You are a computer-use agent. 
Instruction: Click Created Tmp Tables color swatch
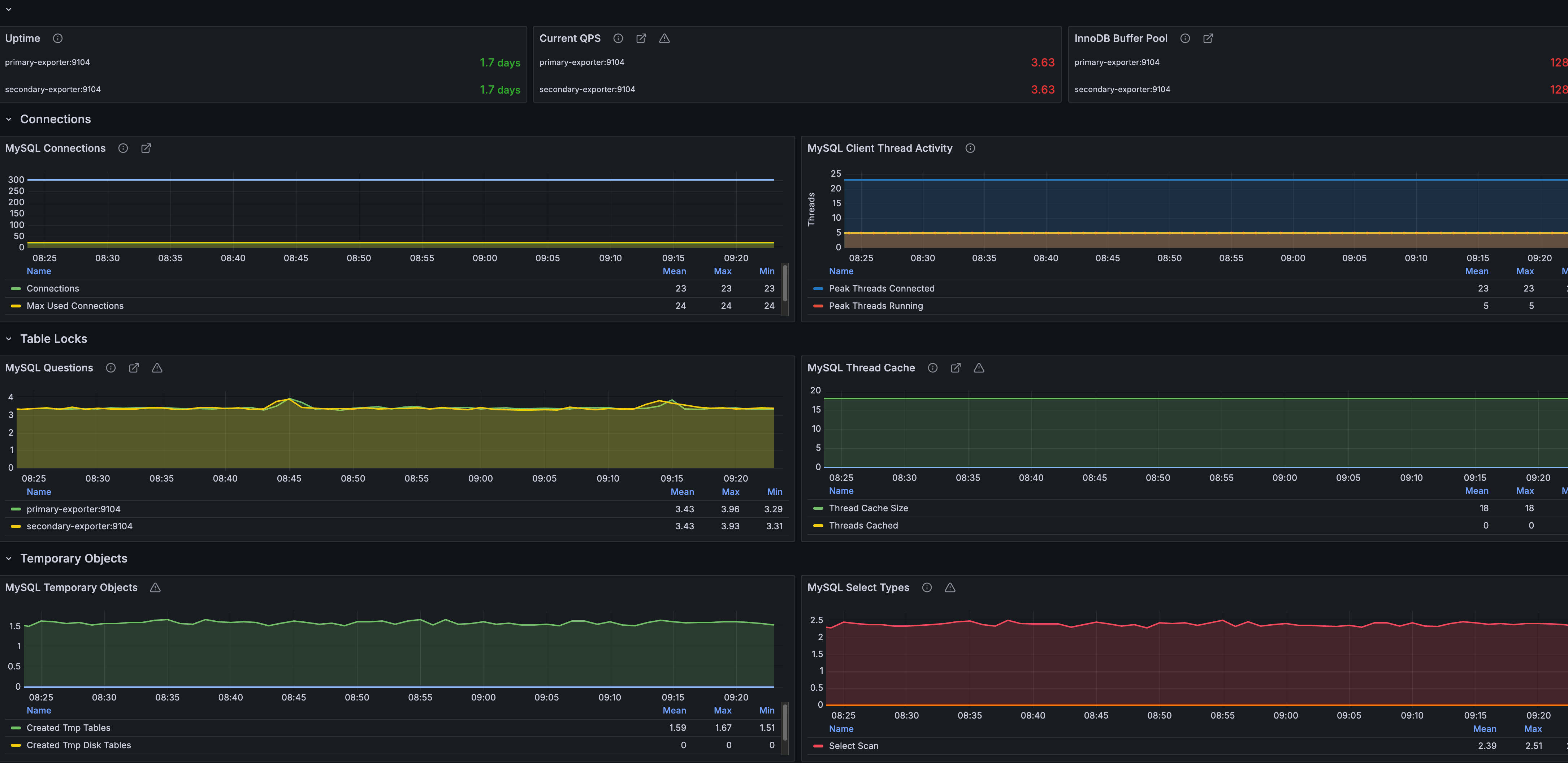(x=16, y=728)
